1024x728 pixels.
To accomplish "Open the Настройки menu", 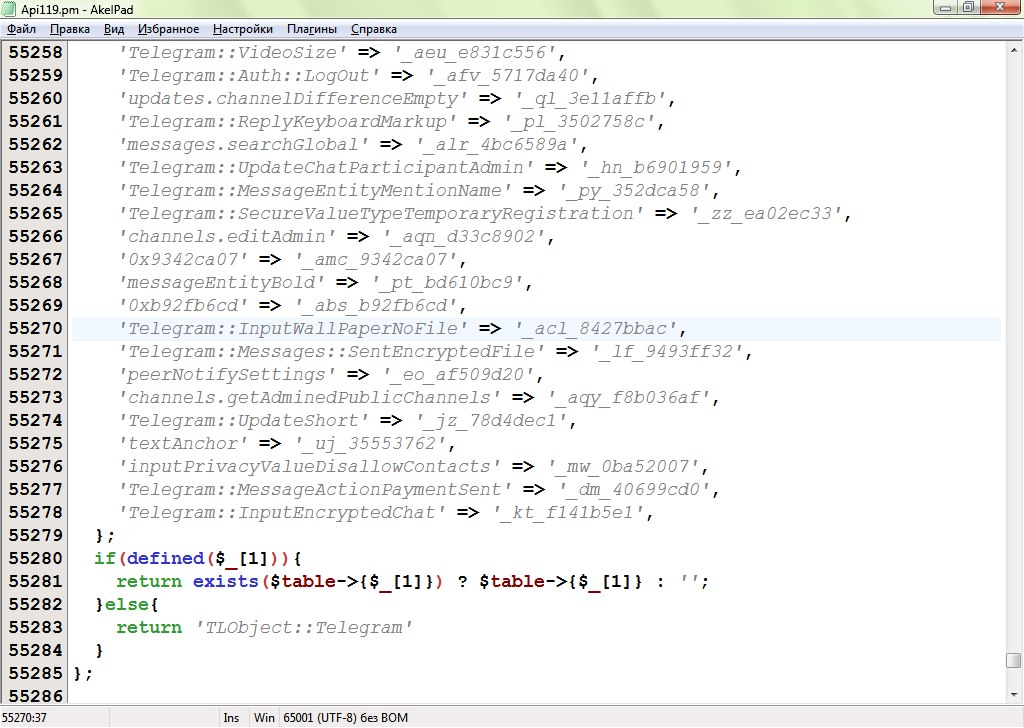I will click(x=243, y=29).
